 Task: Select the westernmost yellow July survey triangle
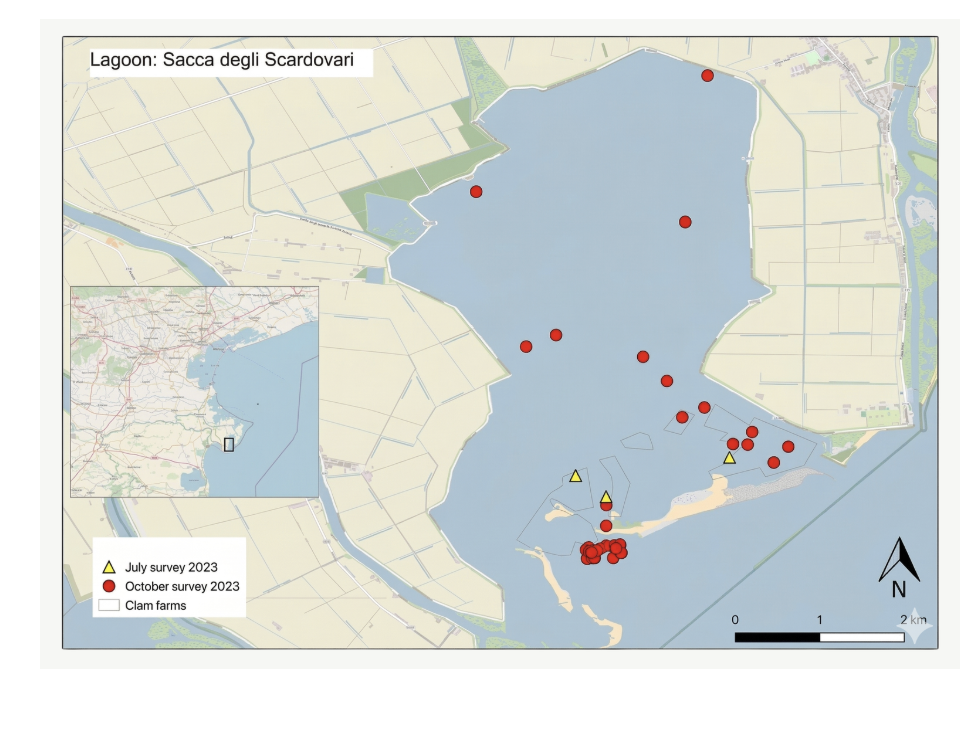click(575, 476)
